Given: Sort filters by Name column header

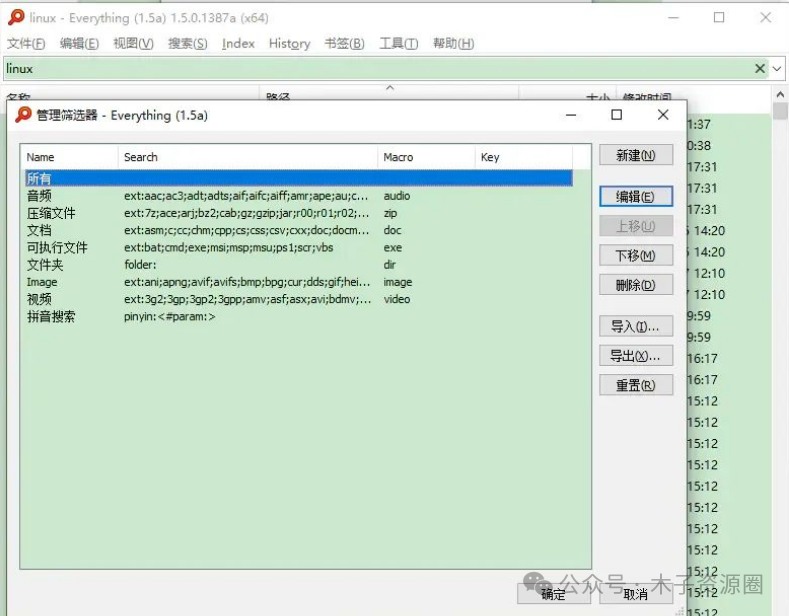Looking at the screenshot, I should point(69,157).
